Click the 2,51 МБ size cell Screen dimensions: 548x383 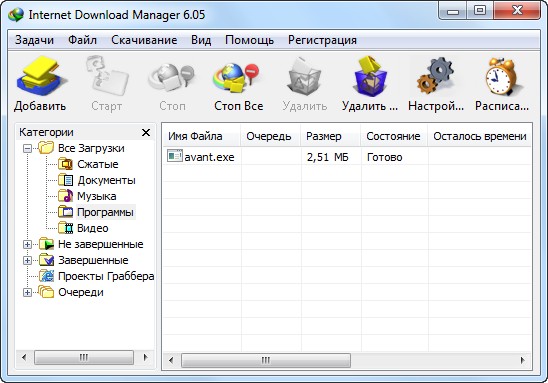(x=327, y=157)
